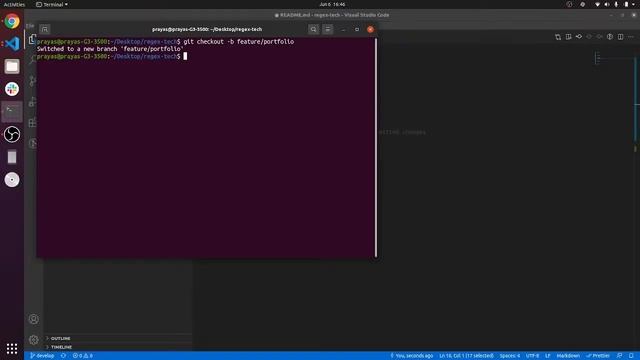Click the new tab icon in terminal title bar
This screenshot has height=360, width=640.
pos(44,29)
